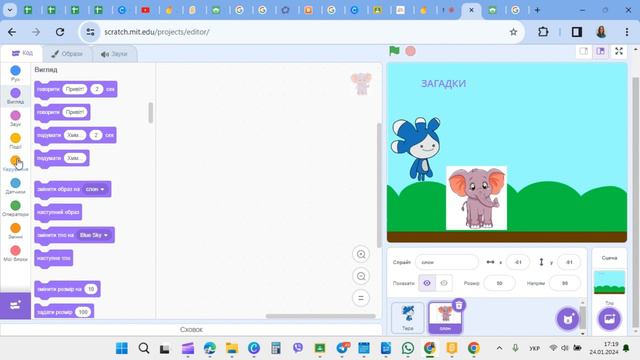Image resolution: width=640 pixels, height=360 pixels.
Task: Open the Сховок backpack bar
Action: coord(191,329)
